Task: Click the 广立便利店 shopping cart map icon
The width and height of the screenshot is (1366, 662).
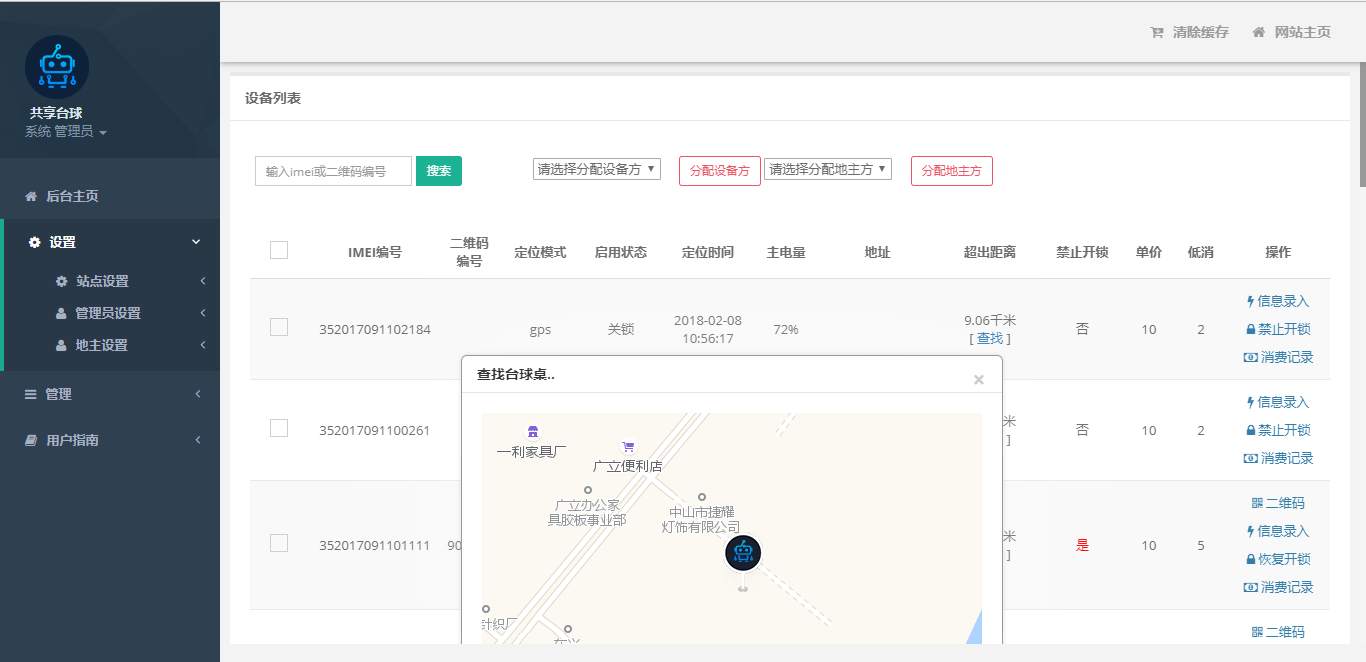Action: 628,447
